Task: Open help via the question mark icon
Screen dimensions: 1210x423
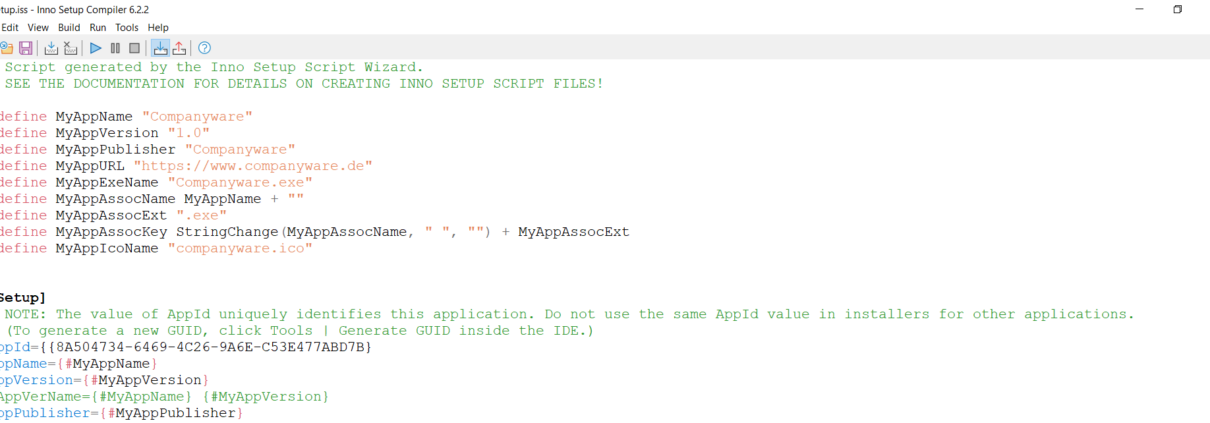Action: [204, 48]
